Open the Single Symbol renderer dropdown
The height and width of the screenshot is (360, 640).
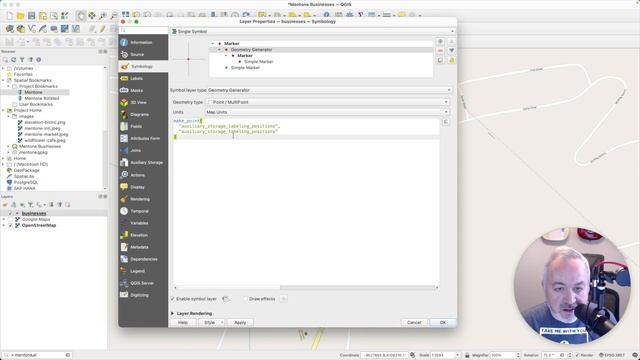pyautogui.click(x=313, y=31)
